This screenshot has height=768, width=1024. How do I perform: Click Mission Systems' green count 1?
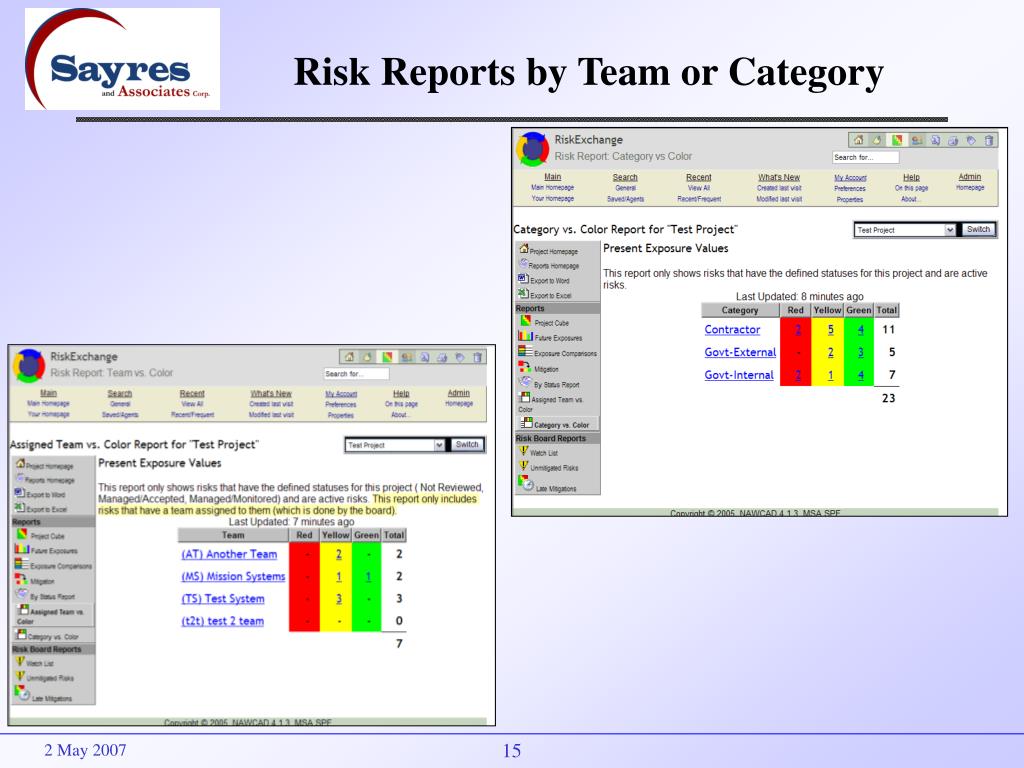click(368, 576)
